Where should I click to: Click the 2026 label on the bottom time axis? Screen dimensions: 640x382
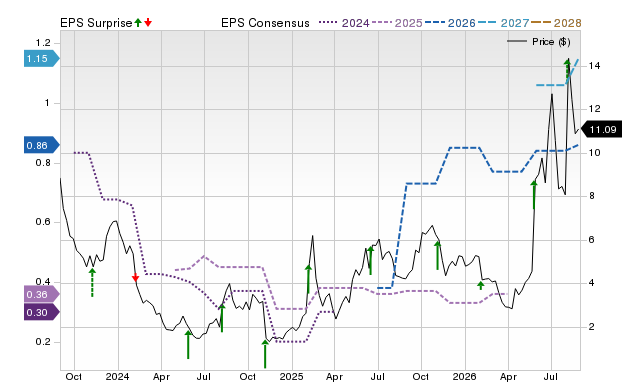point(464,376)
